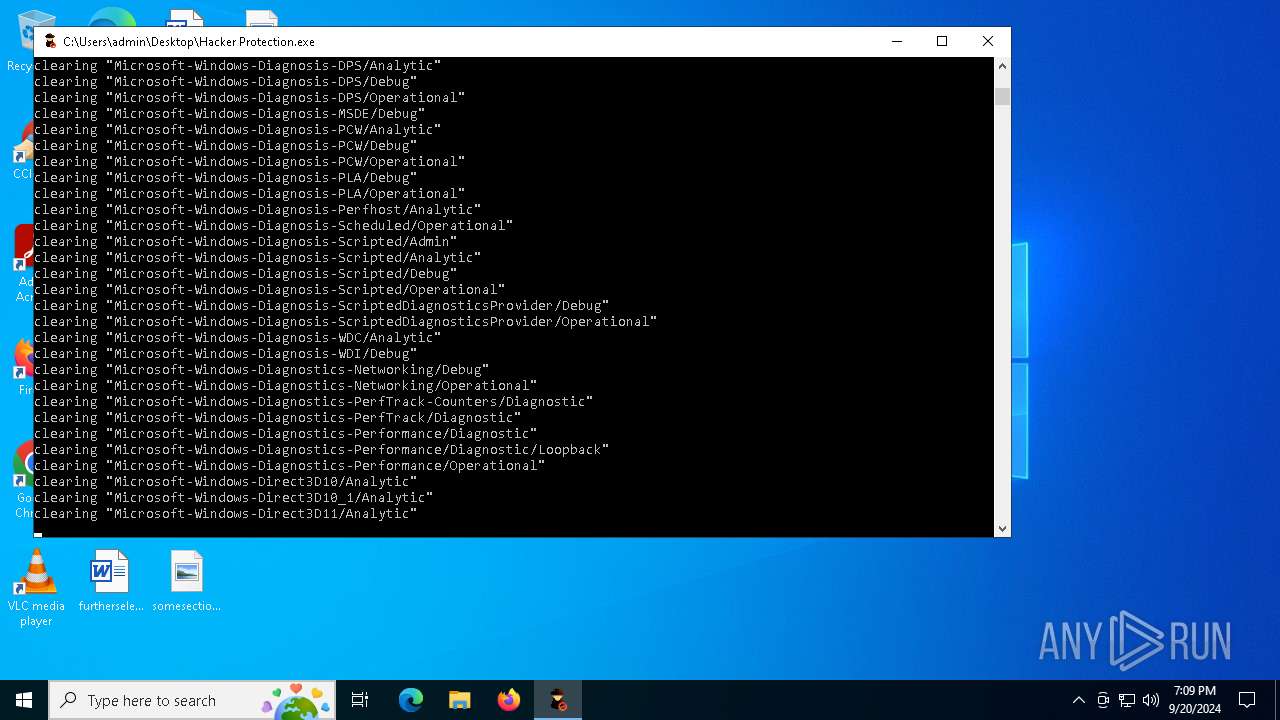Click the line "Microsoft-Windows-Diagnosis-Scheduled/Operational"
1280x720 pixels.
(274, 226)
